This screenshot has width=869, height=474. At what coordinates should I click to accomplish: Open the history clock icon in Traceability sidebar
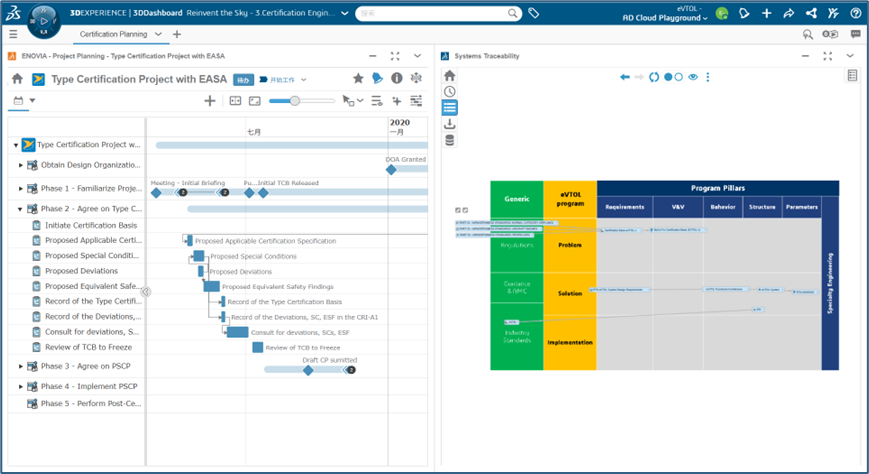pyautogui.click(x=449, y=91)
